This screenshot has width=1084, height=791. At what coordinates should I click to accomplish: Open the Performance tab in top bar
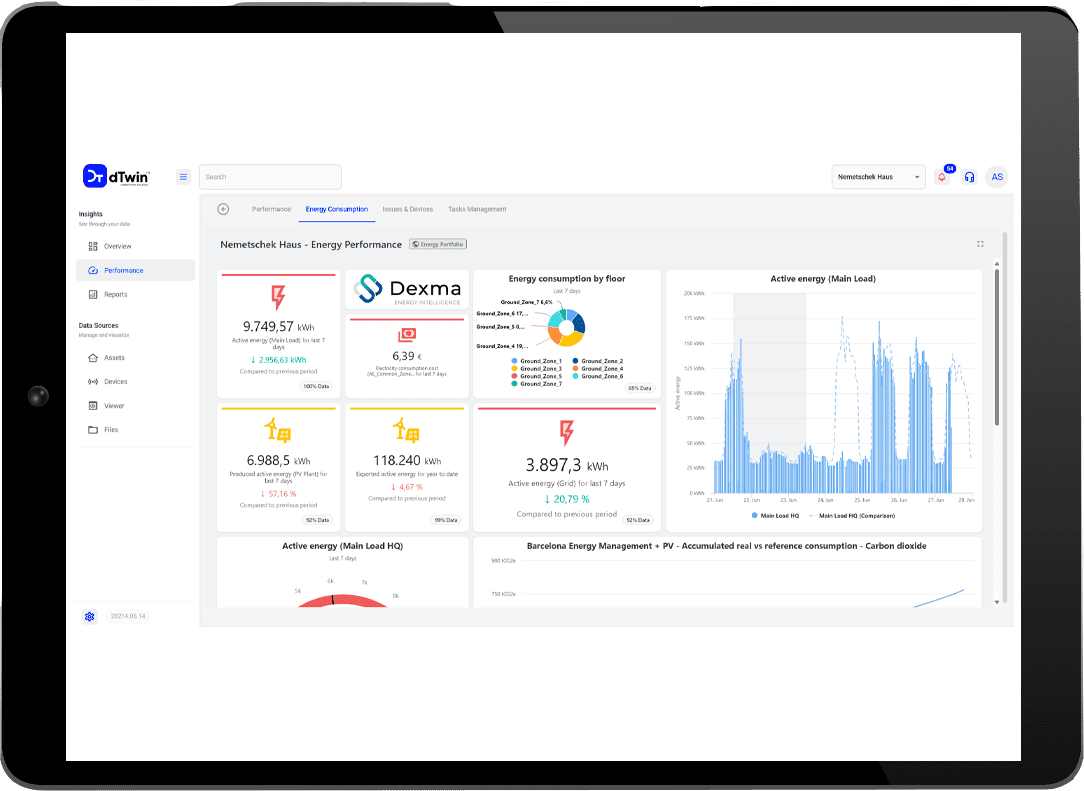[271, 209]
